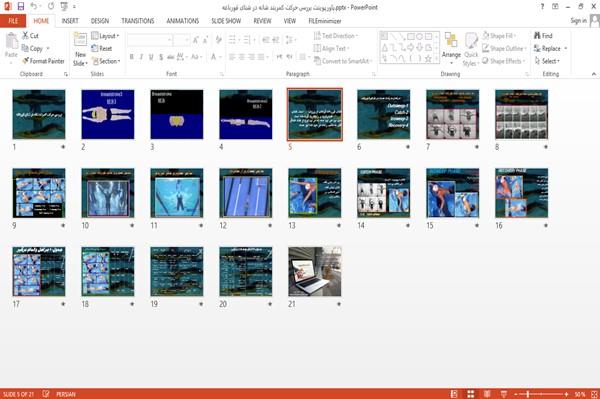Click the zoom slider in status bar
Viewport: 600px width, 399px height.
(x=541, y=394)
